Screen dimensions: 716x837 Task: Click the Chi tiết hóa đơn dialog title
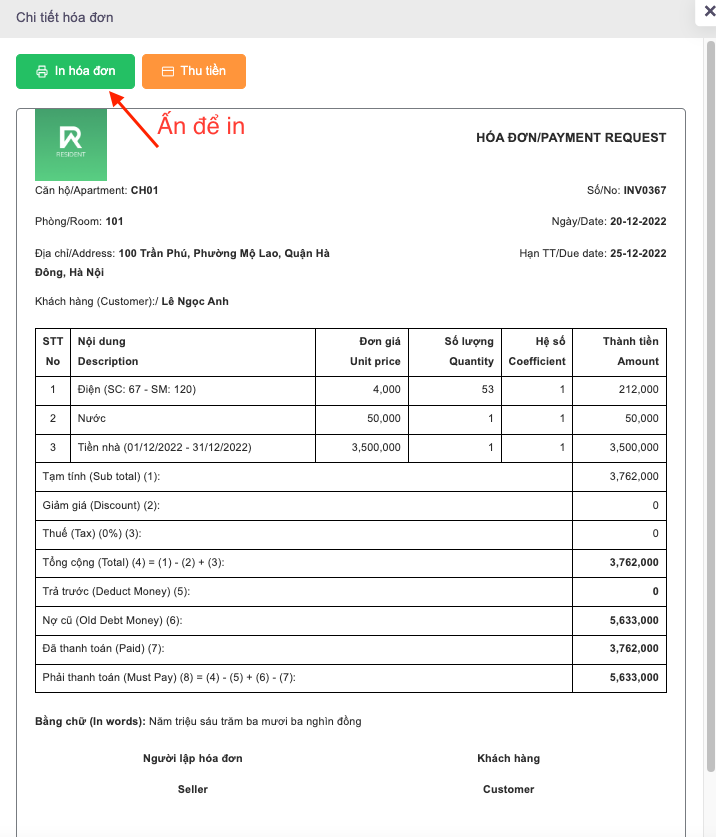65,18
